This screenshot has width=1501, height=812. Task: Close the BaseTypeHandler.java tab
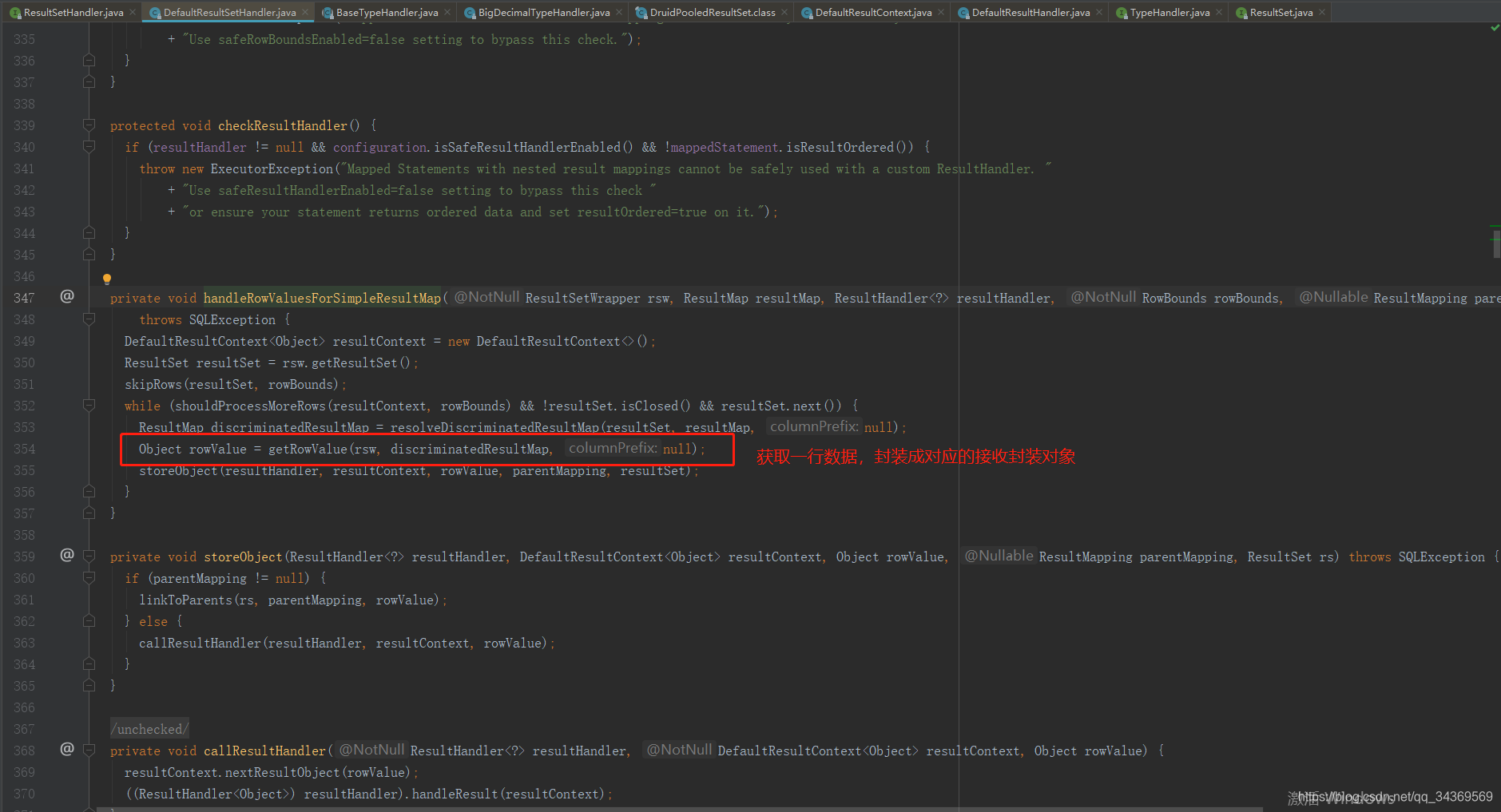pyautogui.click(x=447, y=12)
